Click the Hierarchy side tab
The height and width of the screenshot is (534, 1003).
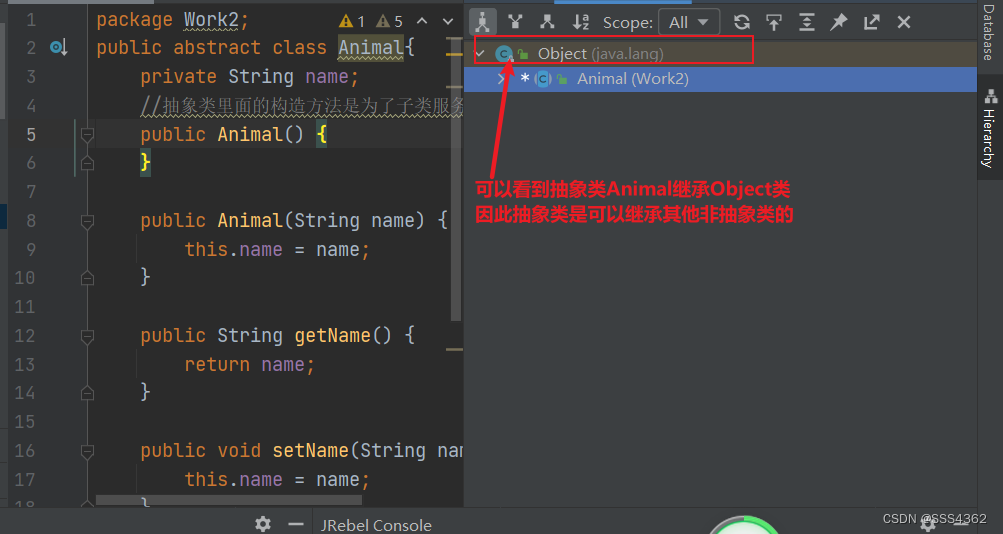pos(990,130)
